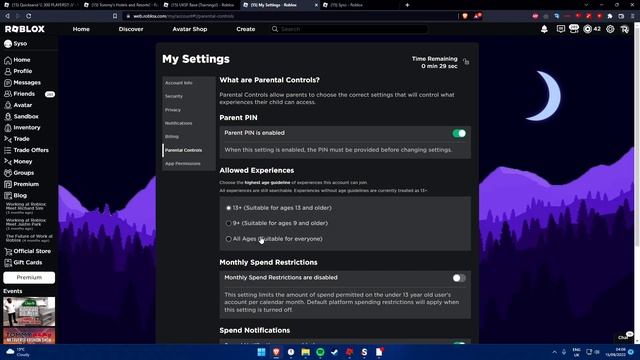Click the Time Remaining icon
The image size is (640, 360).
466,62
